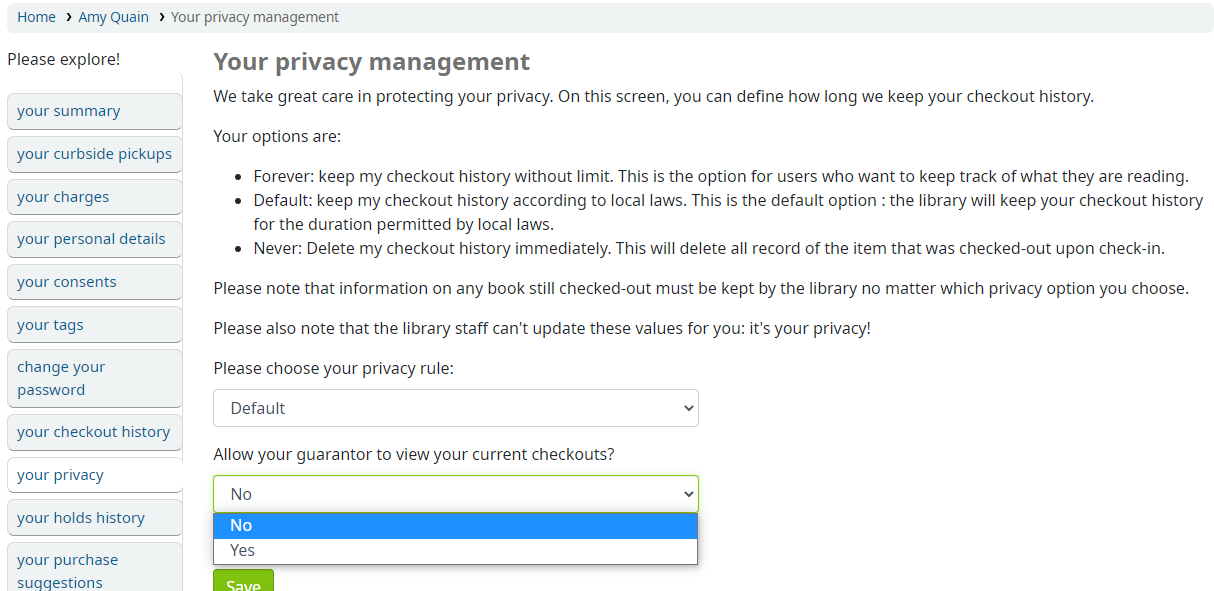Image resolution: width=1214 pixels, height=591 pixels.
Task: View your checkout history
Action: [x=95, y=432]
